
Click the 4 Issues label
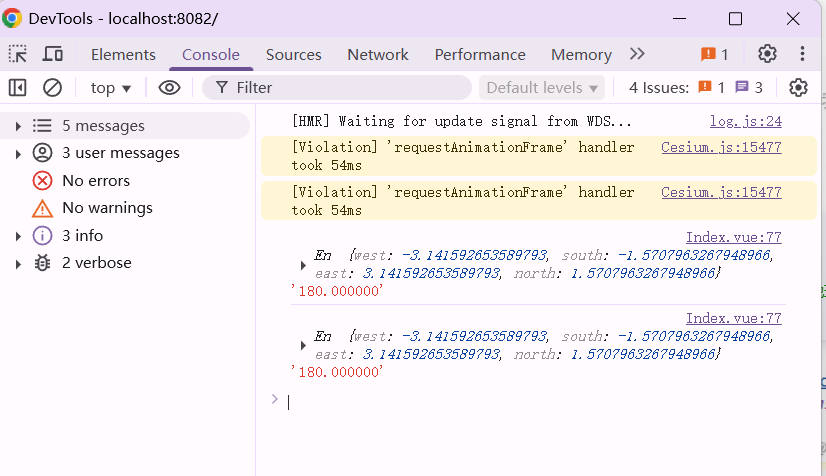[x=658, y=87]
